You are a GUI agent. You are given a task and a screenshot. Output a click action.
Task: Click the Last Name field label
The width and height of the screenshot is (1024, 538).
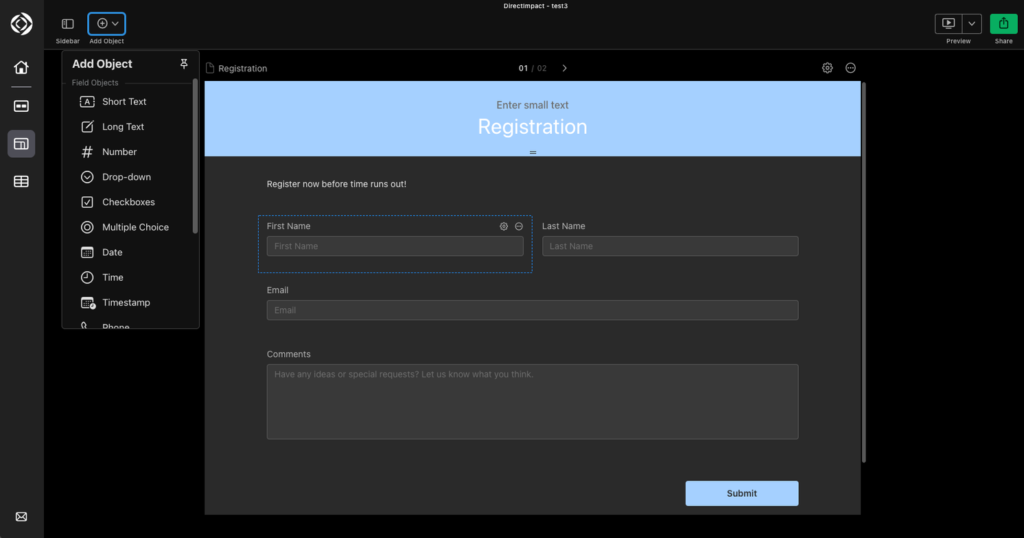point(564,226)
